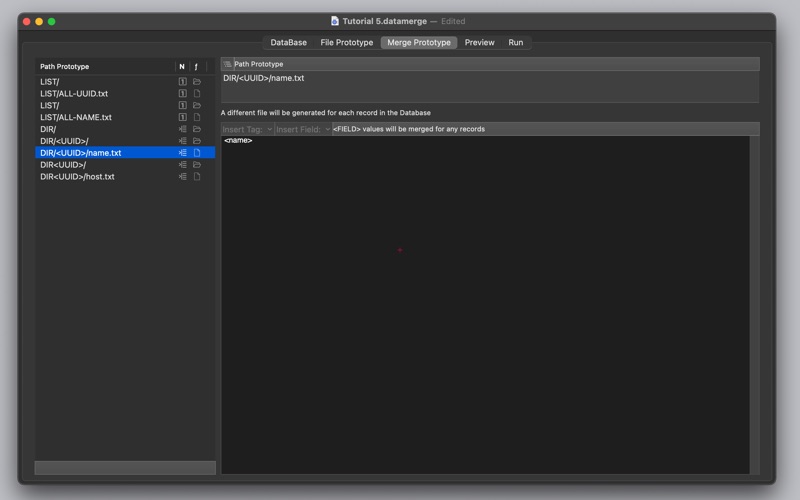Select the DIR/<UUID>/name.txt path row

click(x=125, y=153)
